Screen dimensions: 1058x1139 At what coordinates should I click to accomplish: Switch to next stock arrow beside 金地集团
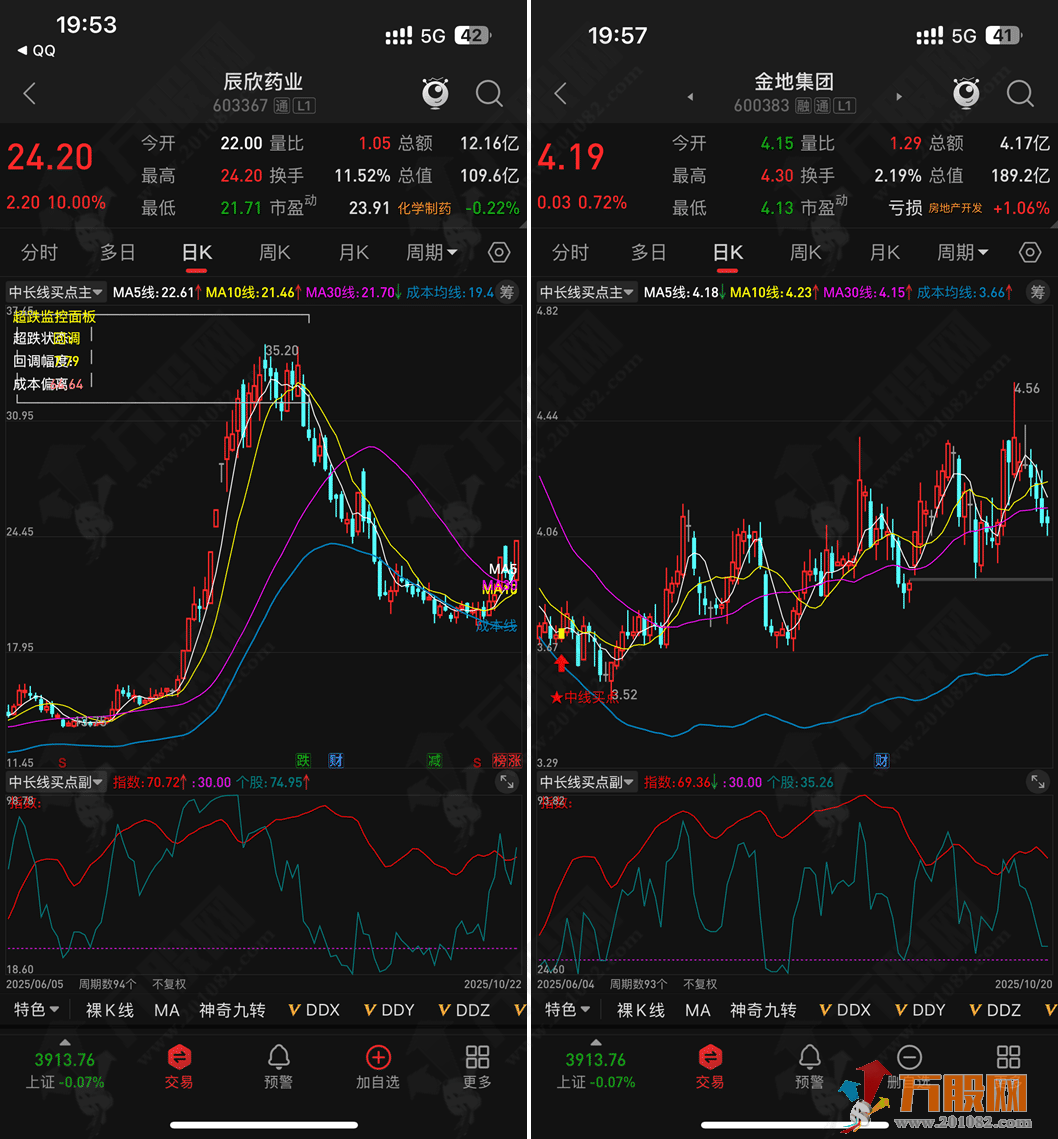click(899, 97)
